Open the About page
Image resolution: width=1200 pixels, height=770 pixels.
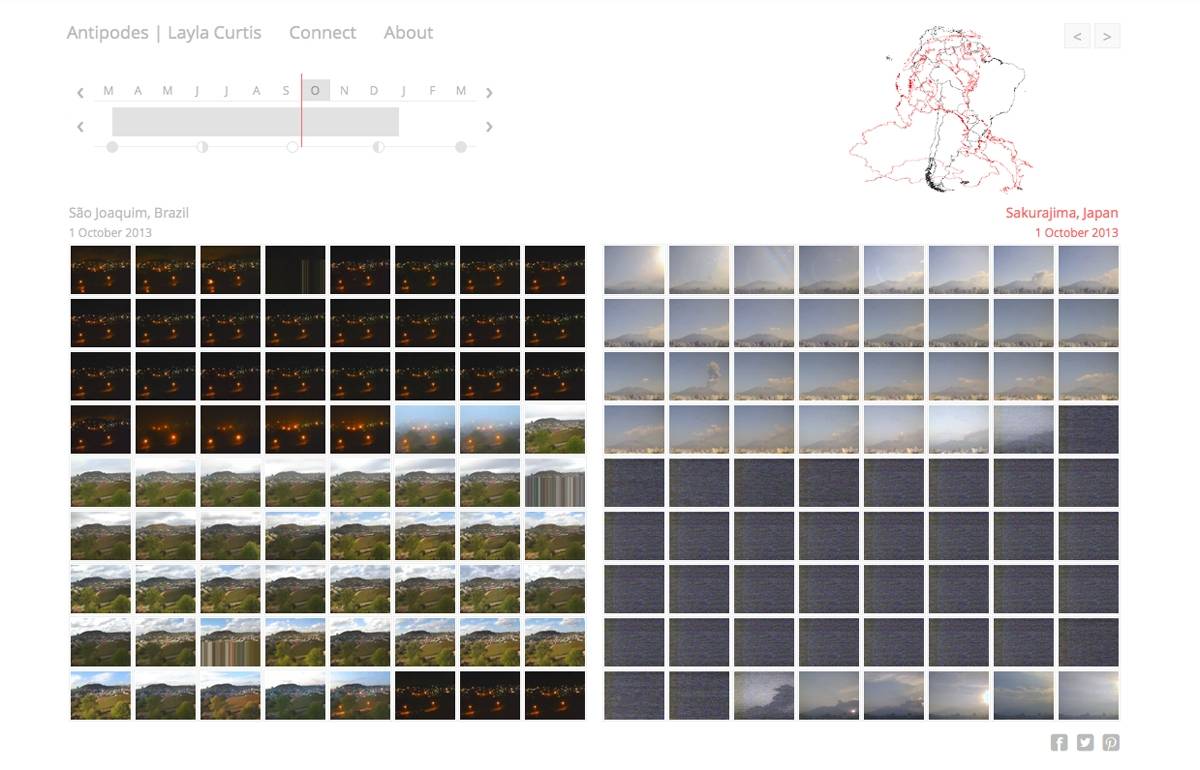point(408,33)
